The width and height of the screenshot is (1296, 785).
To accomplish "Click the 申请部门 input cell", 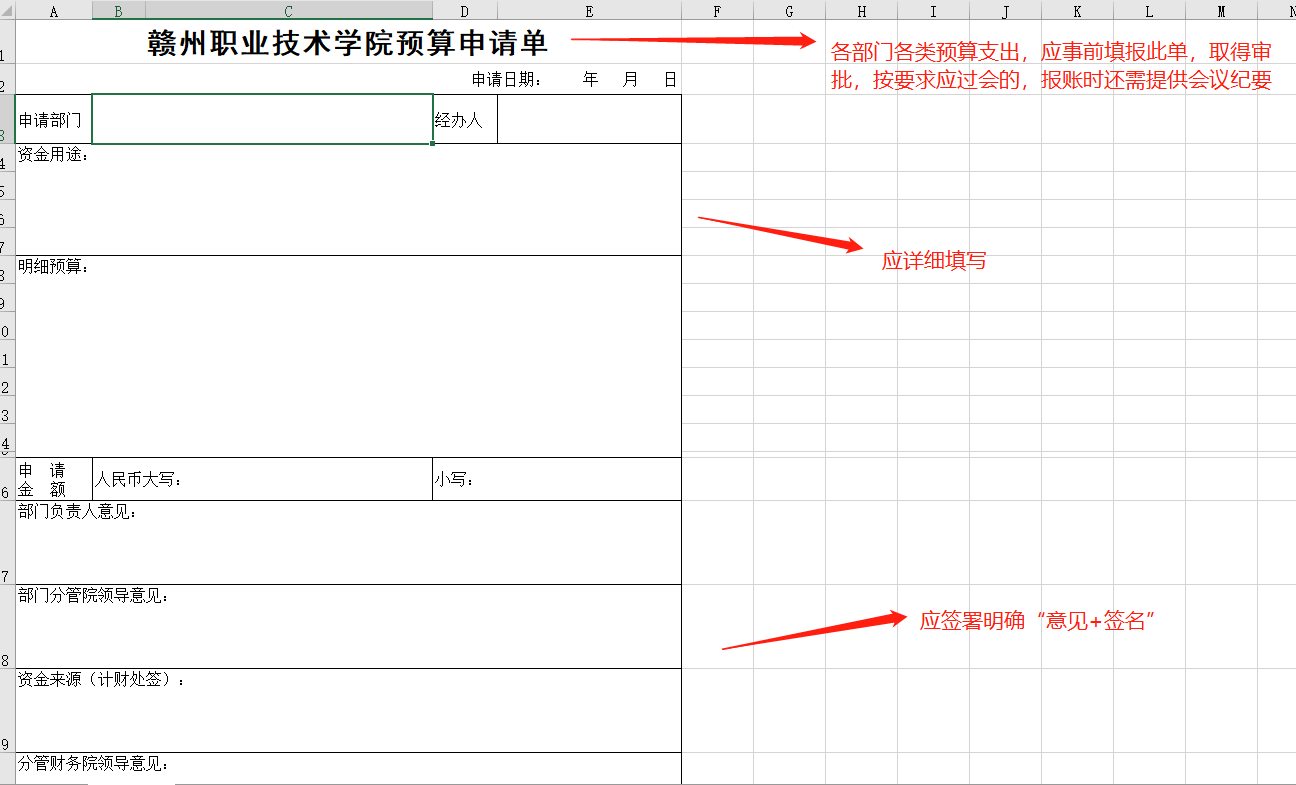I will click(262, 119).
